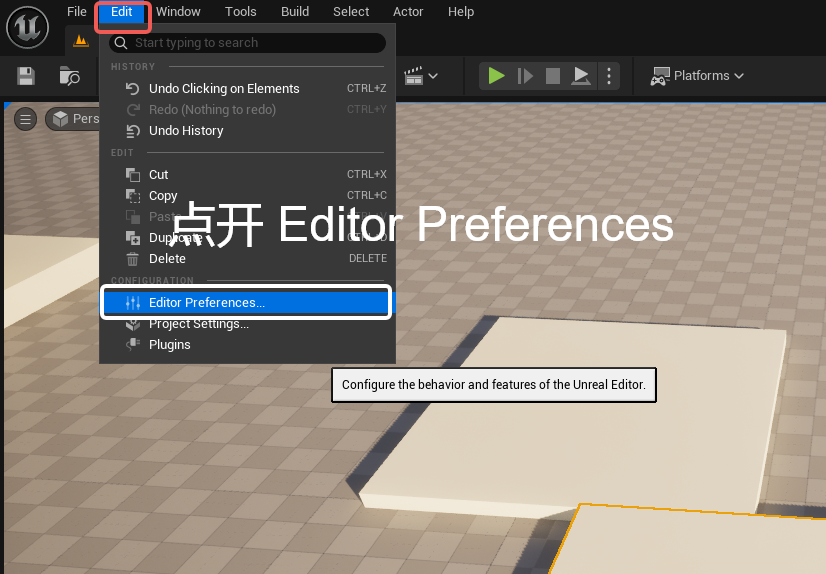Click the CTRL+Z shortcut text
This screenshot has width=826, height=574.
click(366, 88)
